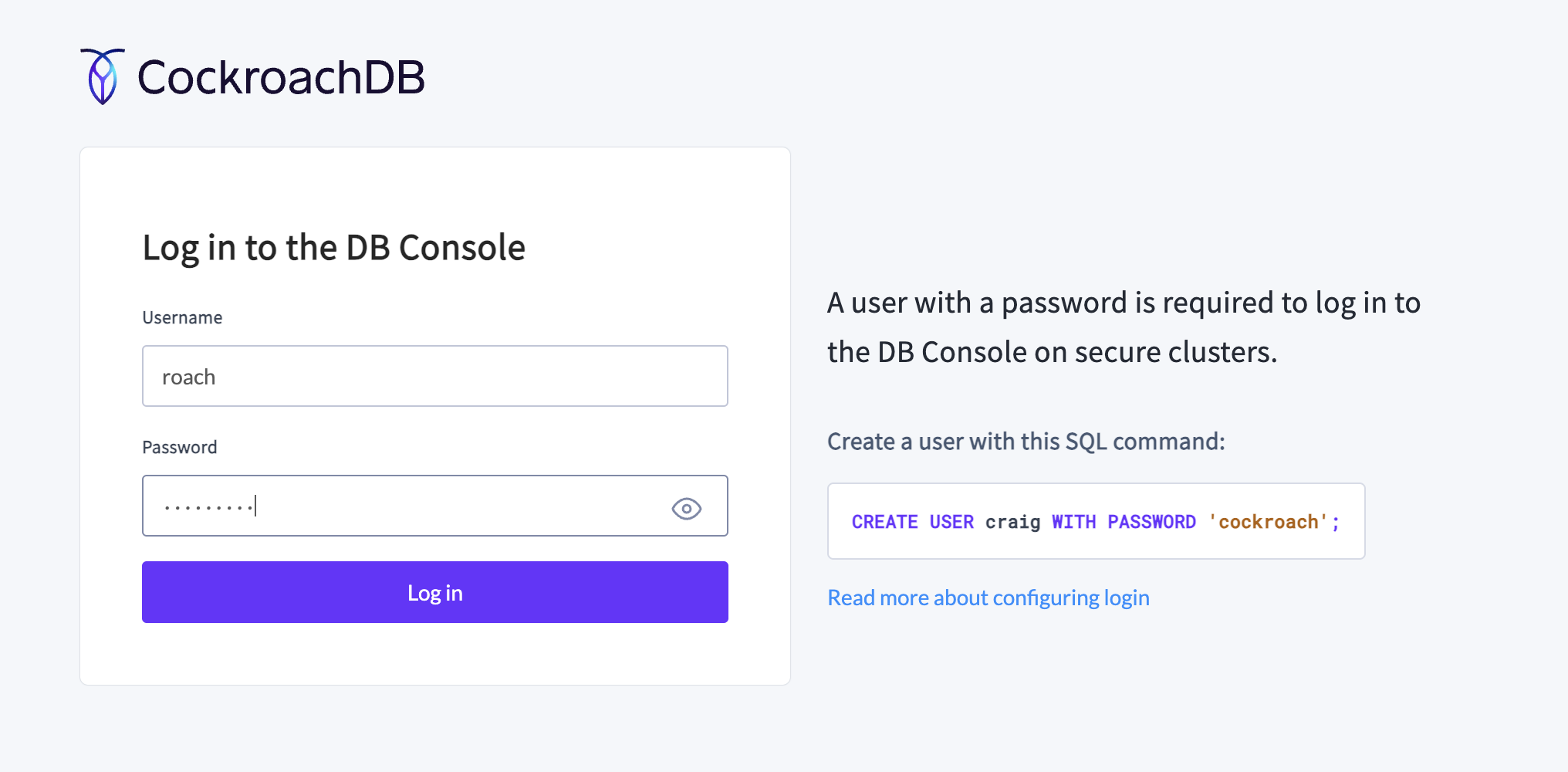Click the Password label
The width and height of the screenshot is (1568, 772).
pos(180,447)
